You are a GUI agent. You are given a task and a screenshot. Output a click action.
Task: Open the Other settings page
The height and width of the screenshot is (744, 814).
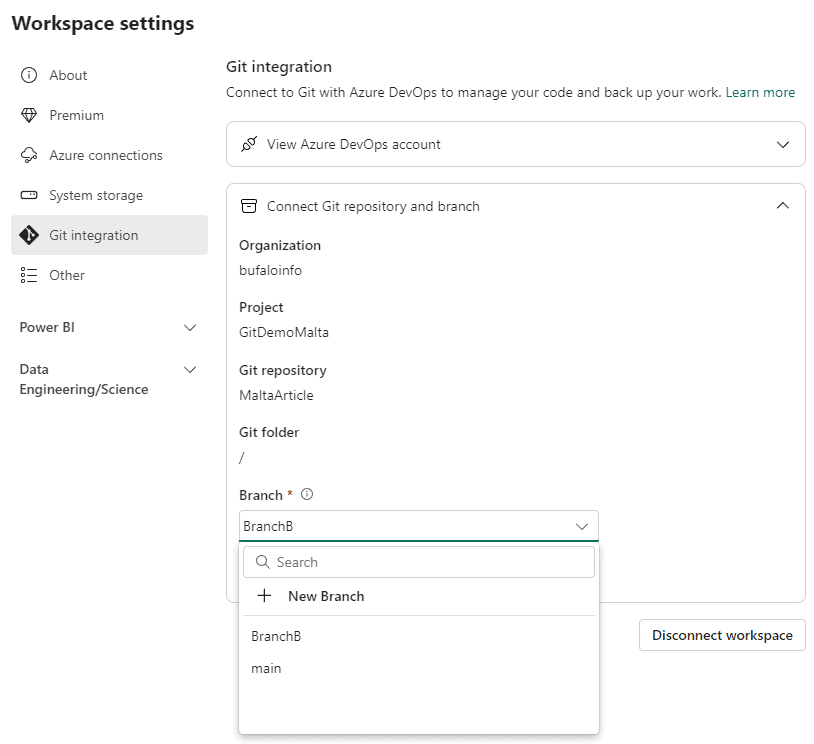(x=109, y=275)
